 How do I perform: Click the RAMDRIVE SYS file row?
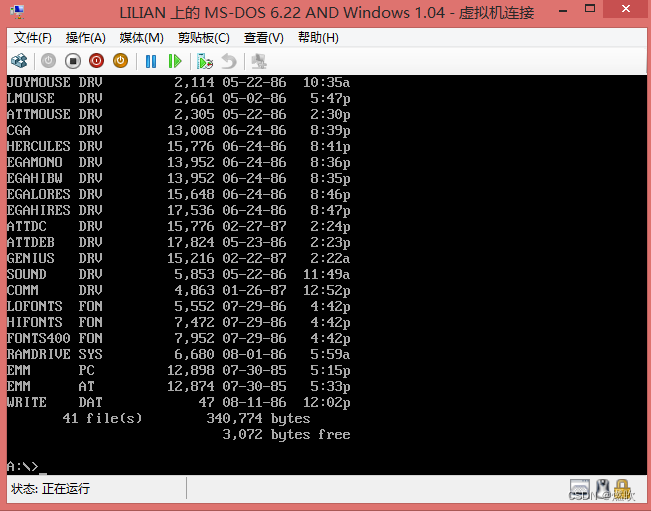click(179, 354)
